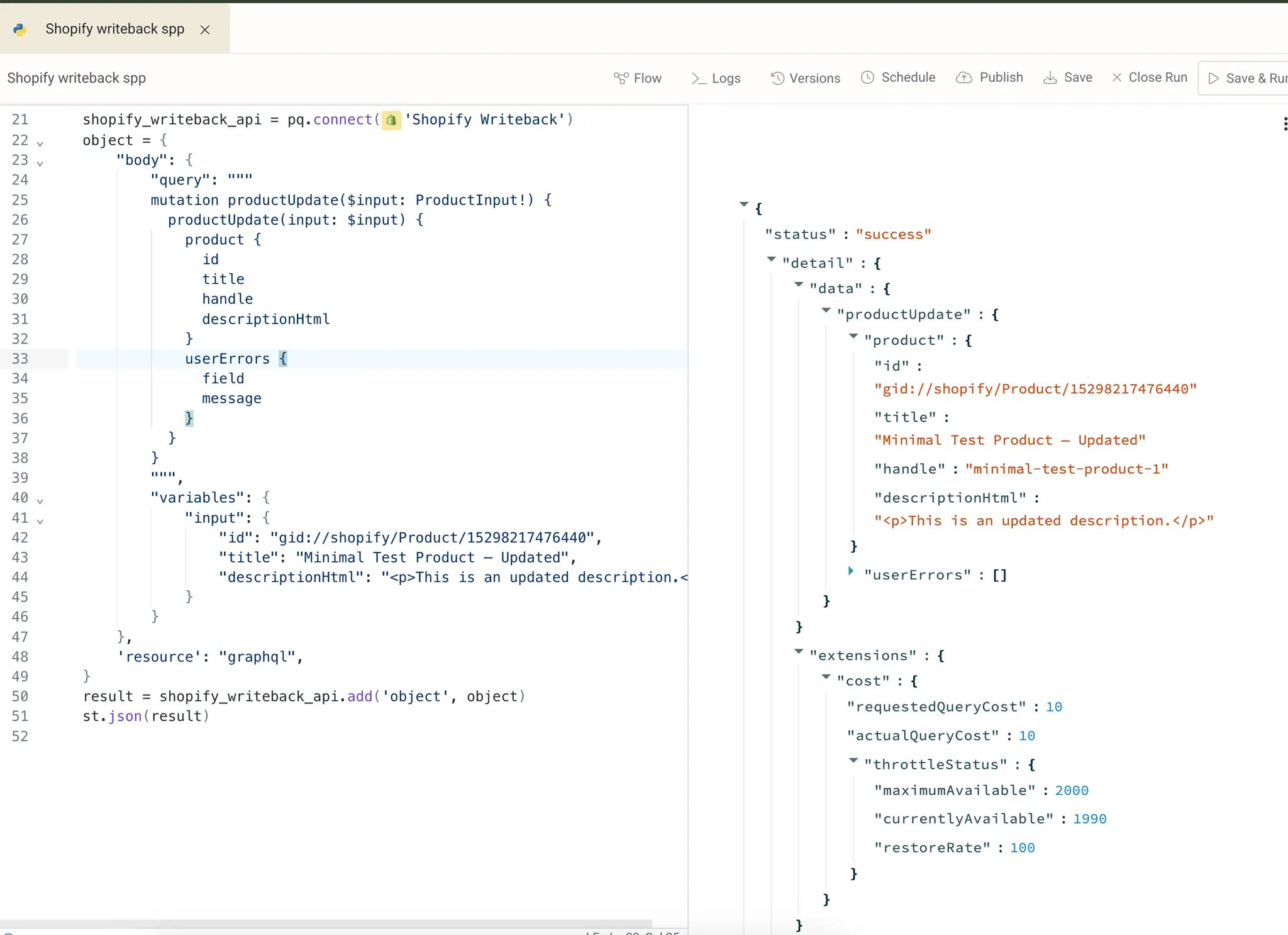Image resolution: width=1288 pixels, height=935 pixels.
Task: Open the three-dot options menu
Action: click(1285, 124)
